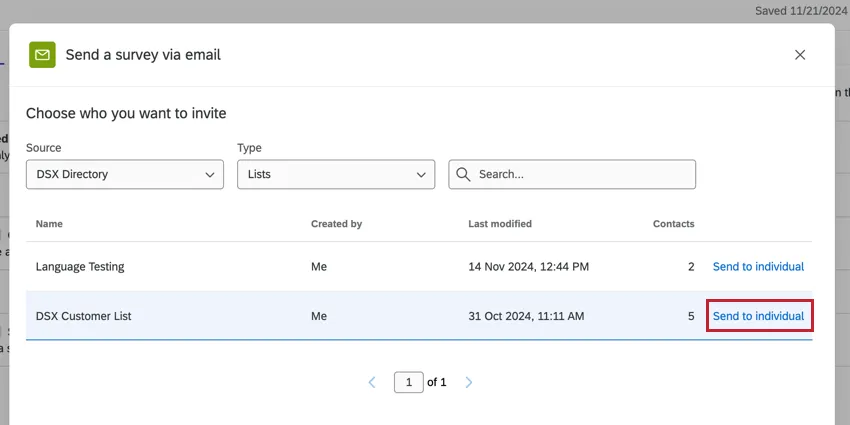The image size is (850, 425).
Task: Sort by the Created by column header
Action: [x=336, y=224]
